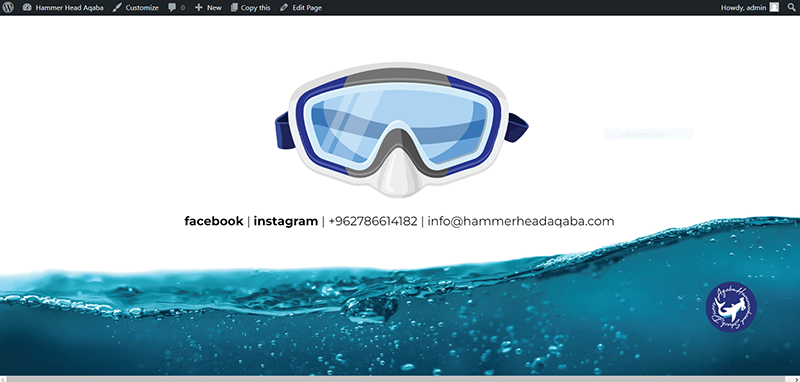800x382 pixels.
Task: Open Customize with the paintbrush icon
Action: point(117,8)
